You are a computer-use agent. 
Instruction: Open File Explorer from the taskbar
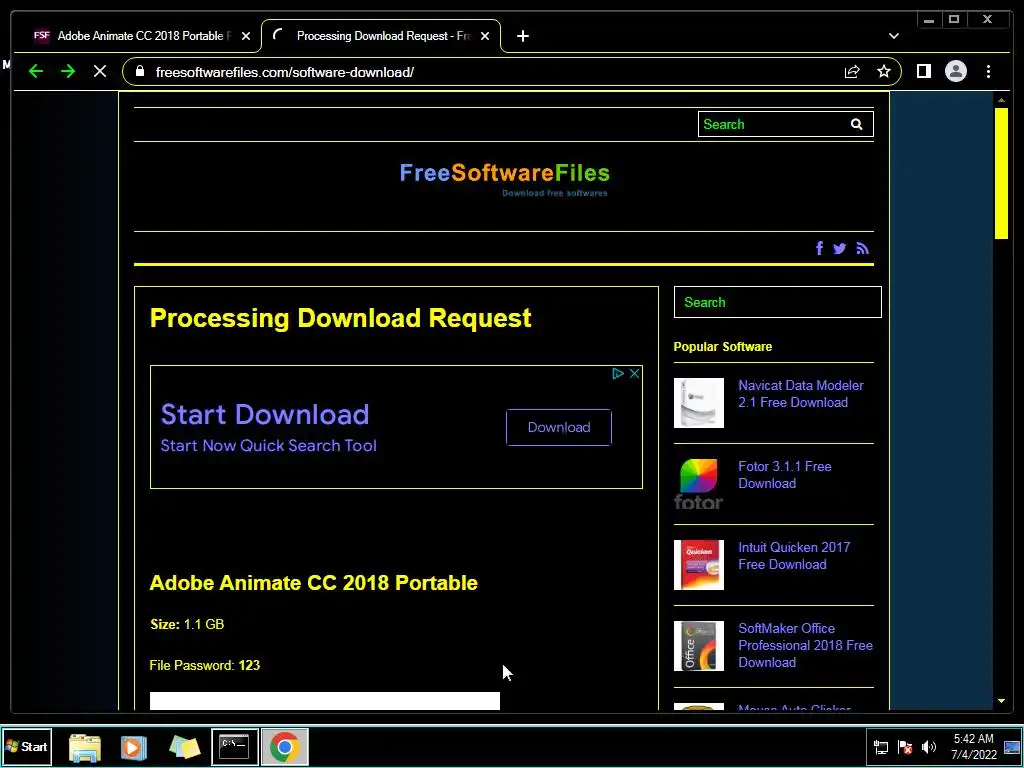point(85,746)
